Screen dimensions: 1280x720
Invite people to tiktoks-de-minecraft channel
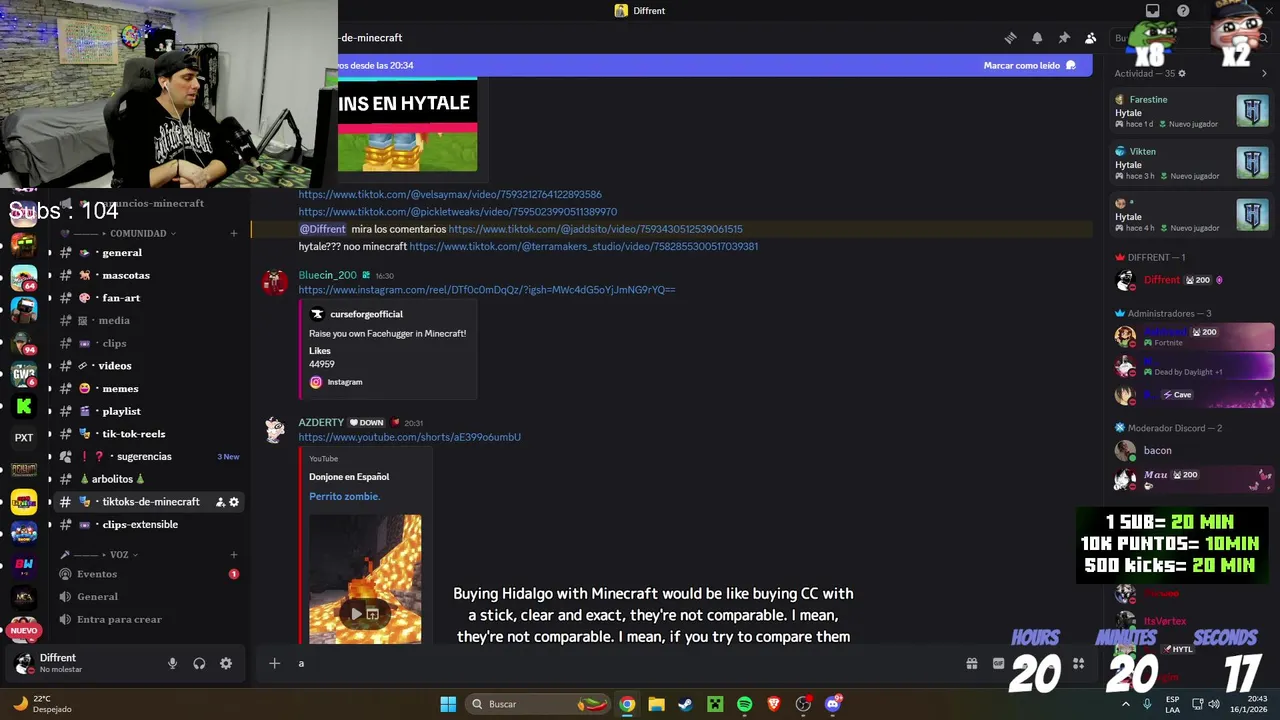[x=220, y=502]
